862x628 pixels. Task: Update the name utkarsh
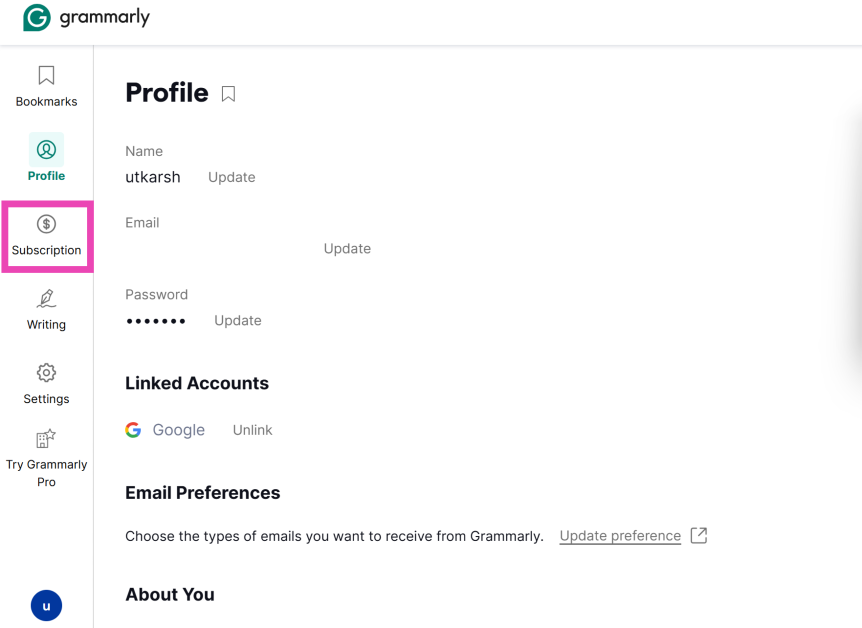tap(231, 177)
